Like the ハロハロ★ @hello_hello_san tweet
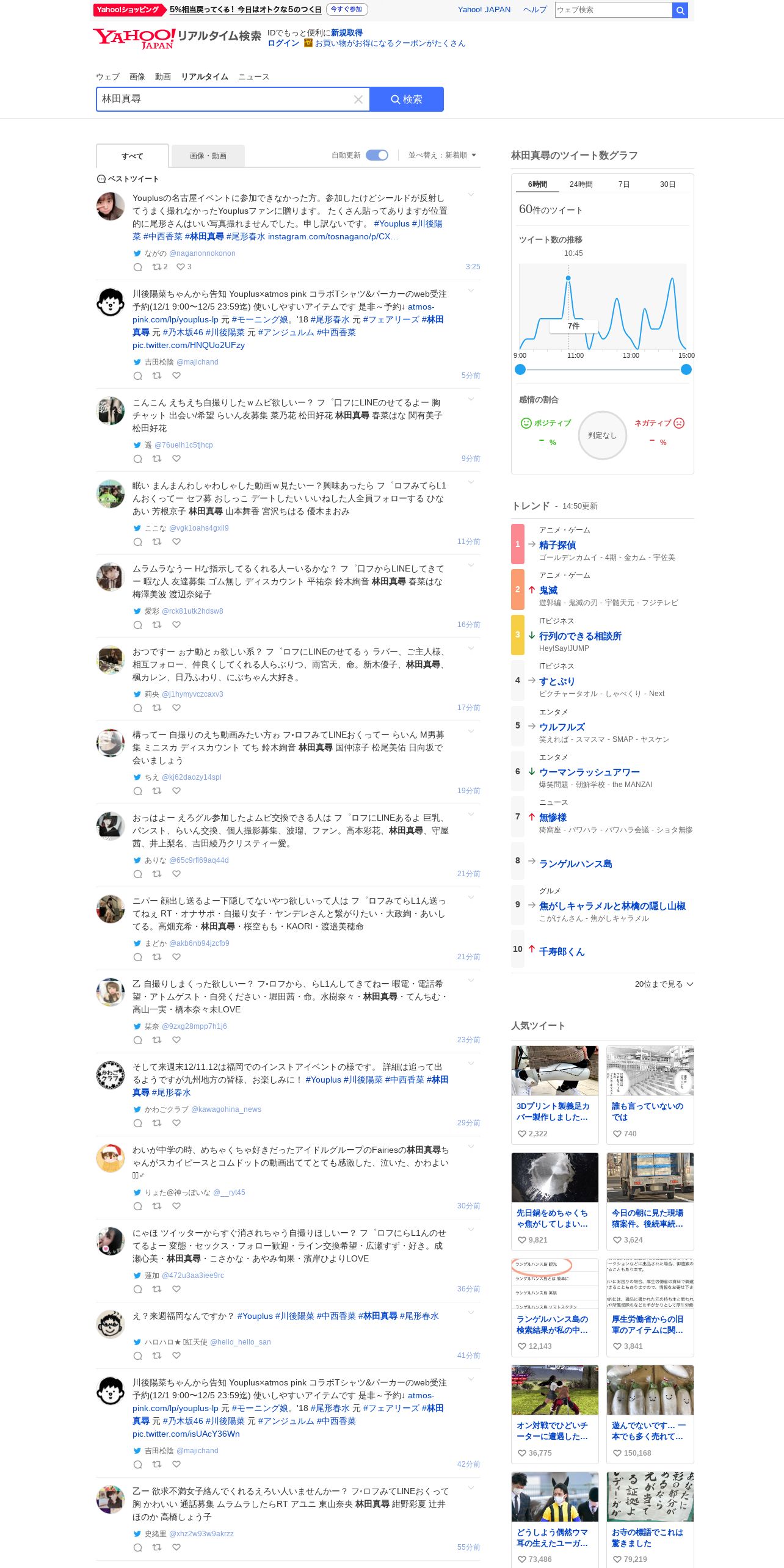This screenshot has height=1568, width=784. coord(176,1356)
